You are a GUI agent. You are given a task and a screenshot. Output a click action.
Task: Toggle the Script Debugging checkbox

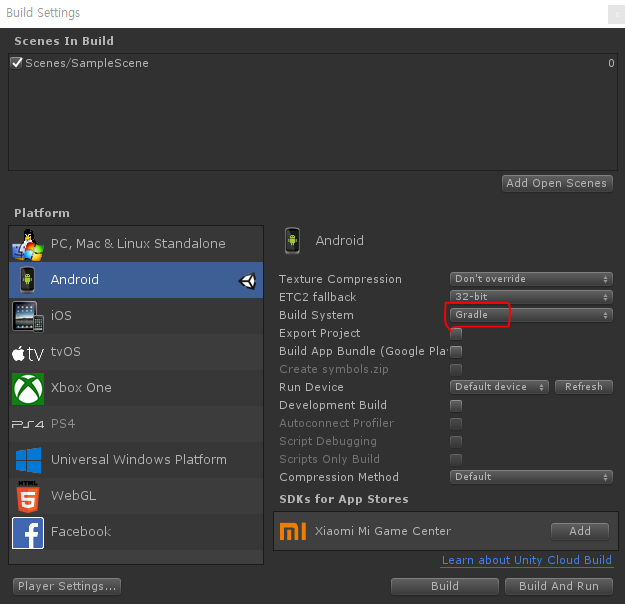[456, 441]
